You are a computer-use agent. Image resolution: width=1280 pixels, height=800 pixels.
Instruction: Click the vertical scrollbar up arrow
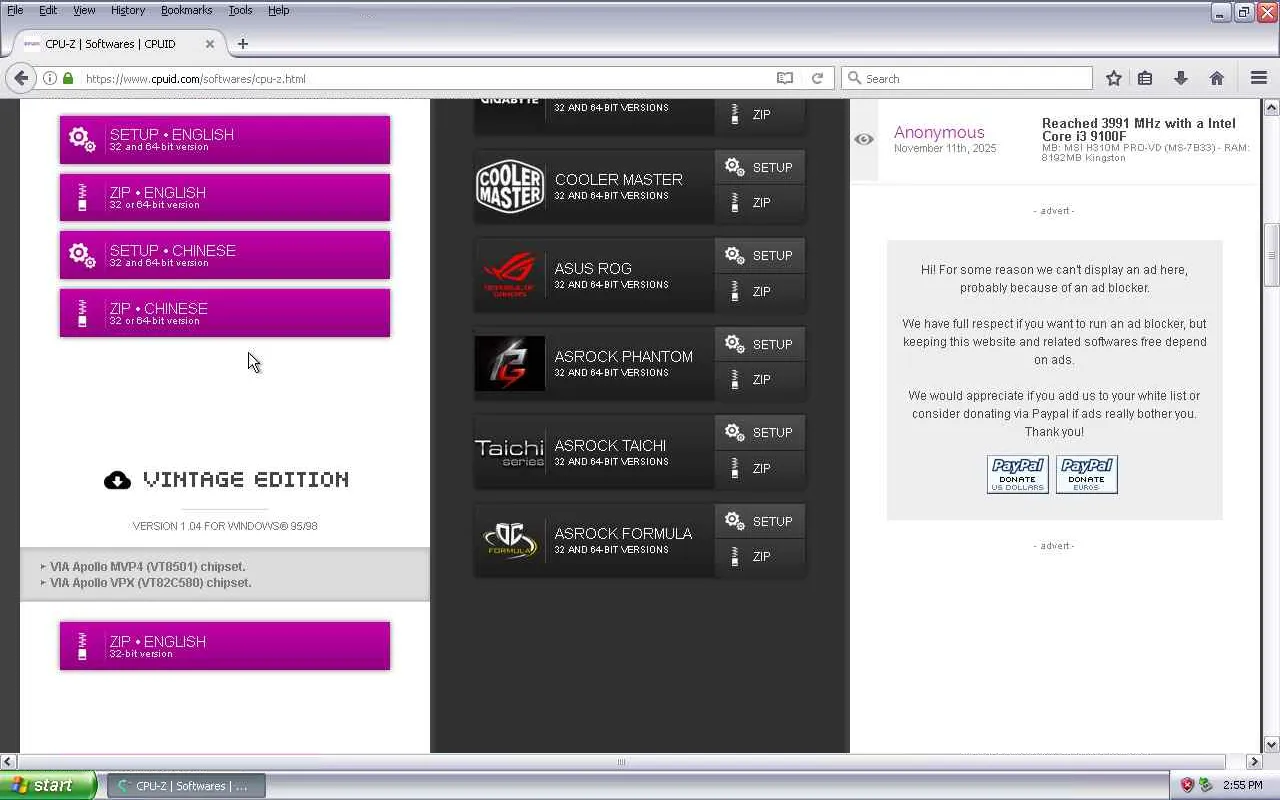tap(1272, 107)
